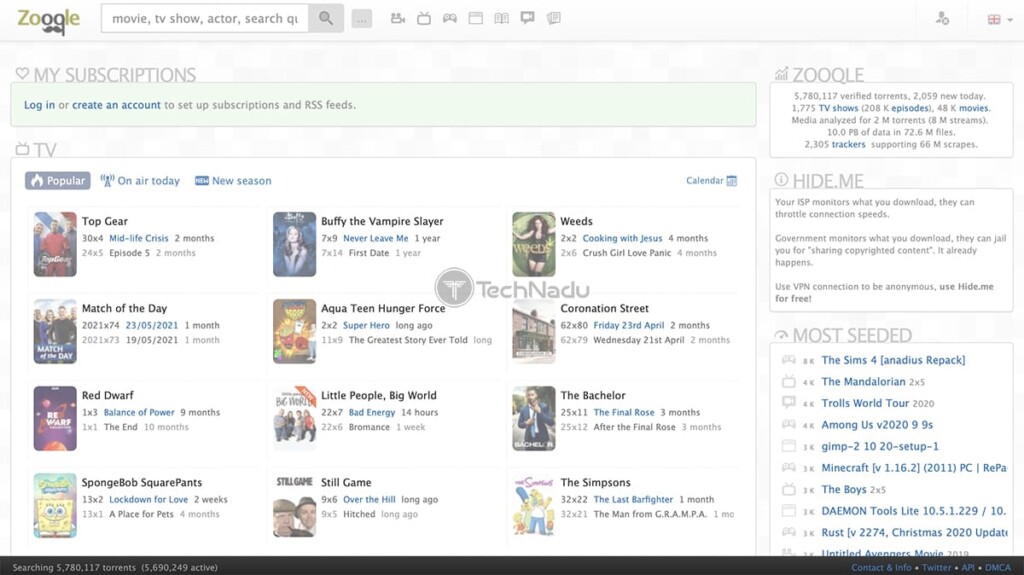Open the TV shows stats link

tap(839, 108)
